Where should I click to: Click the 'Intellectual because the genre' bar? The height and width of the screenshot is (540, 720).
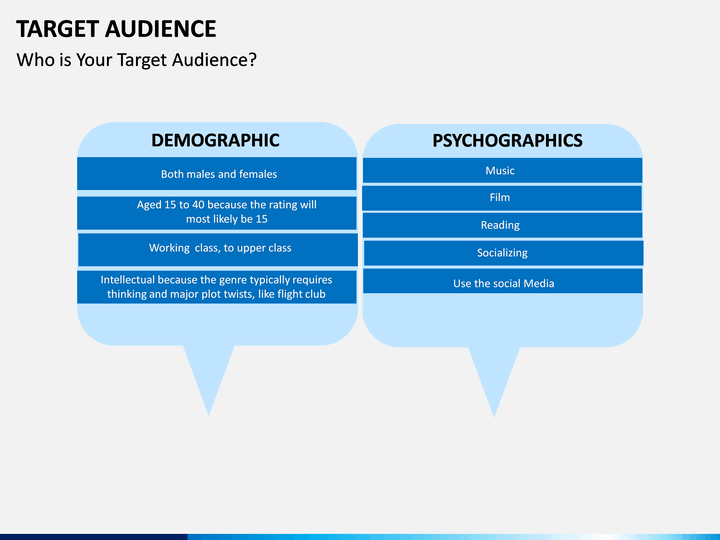[217, 287]
